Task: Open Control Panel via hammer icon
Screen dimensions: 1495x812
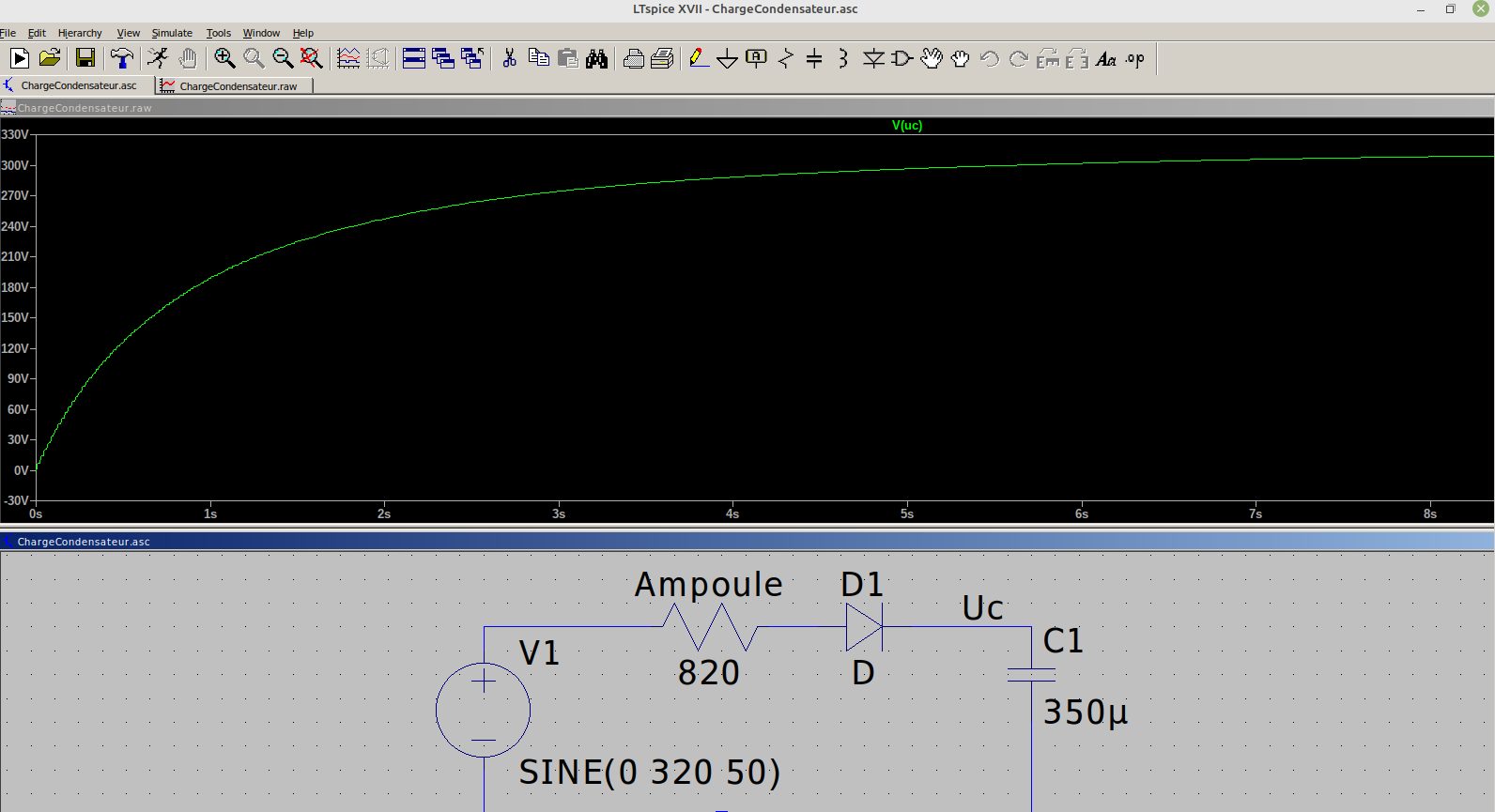Action: (x=121, y=58)
